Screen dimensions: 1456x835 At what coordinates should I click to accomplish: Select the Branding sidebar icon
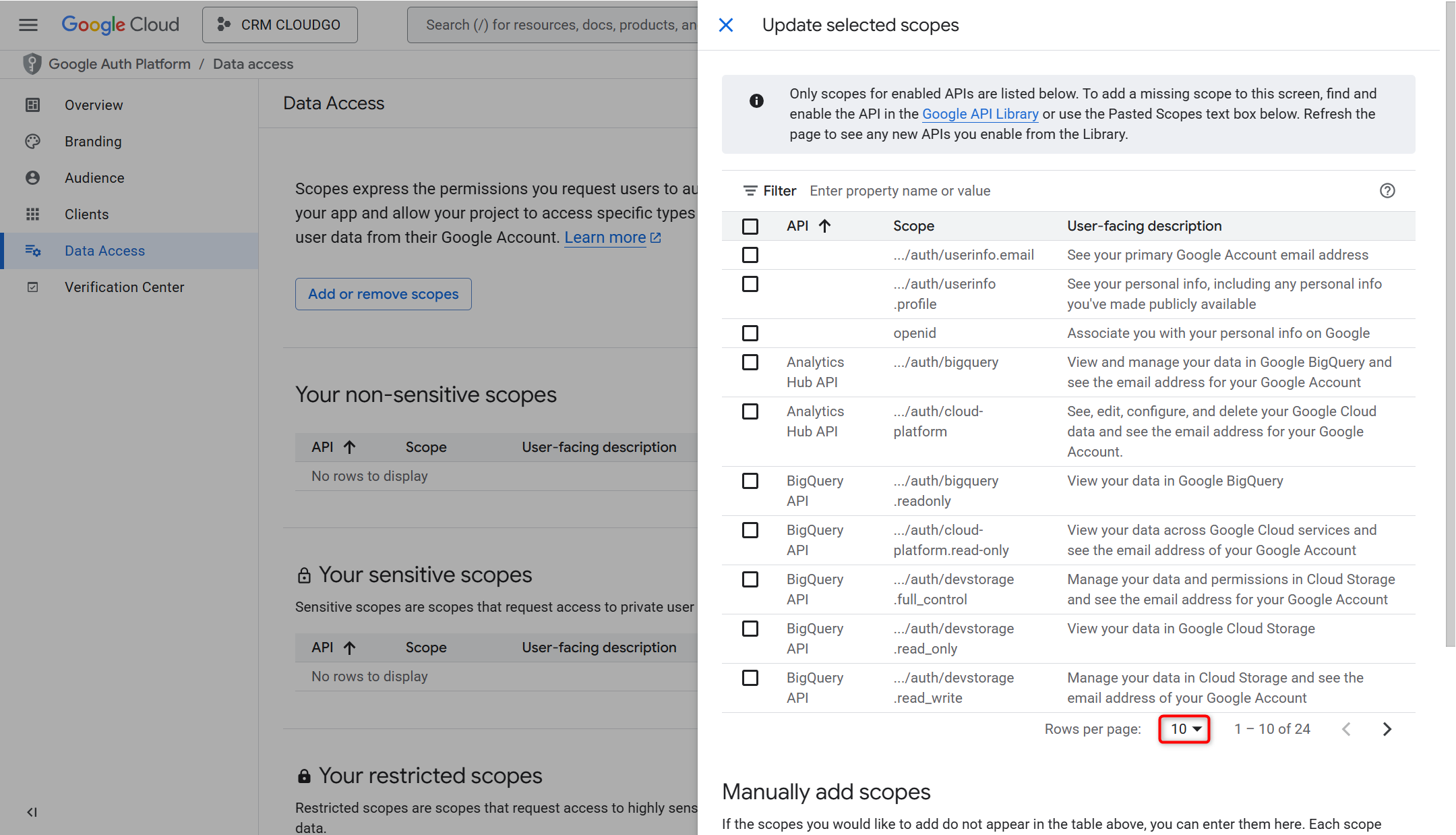point(33,142)
